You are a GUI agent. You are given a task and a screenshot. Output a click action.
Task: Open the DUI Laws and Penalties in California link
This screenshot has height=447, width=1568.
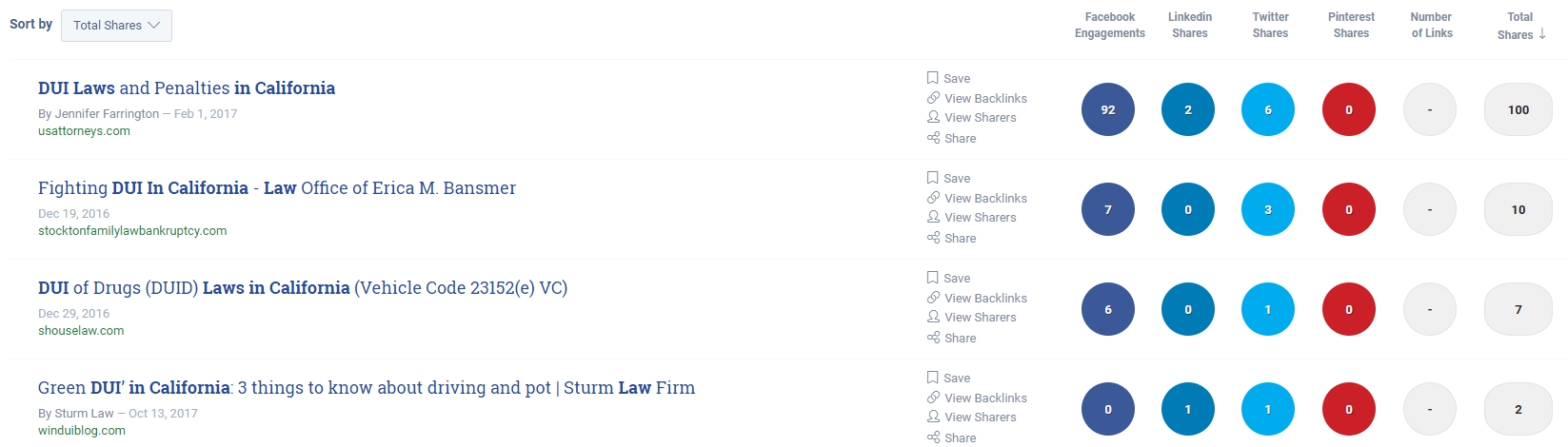187,88
